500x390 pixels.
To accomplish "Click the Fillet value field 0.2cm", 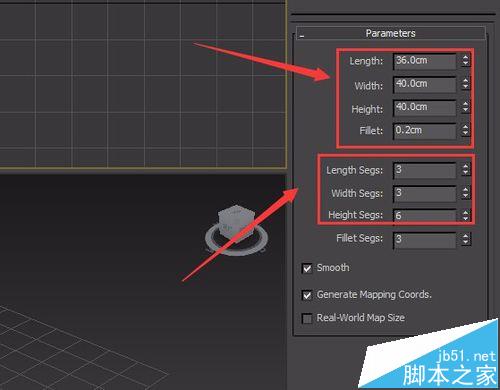I will (x=424, y=131).
